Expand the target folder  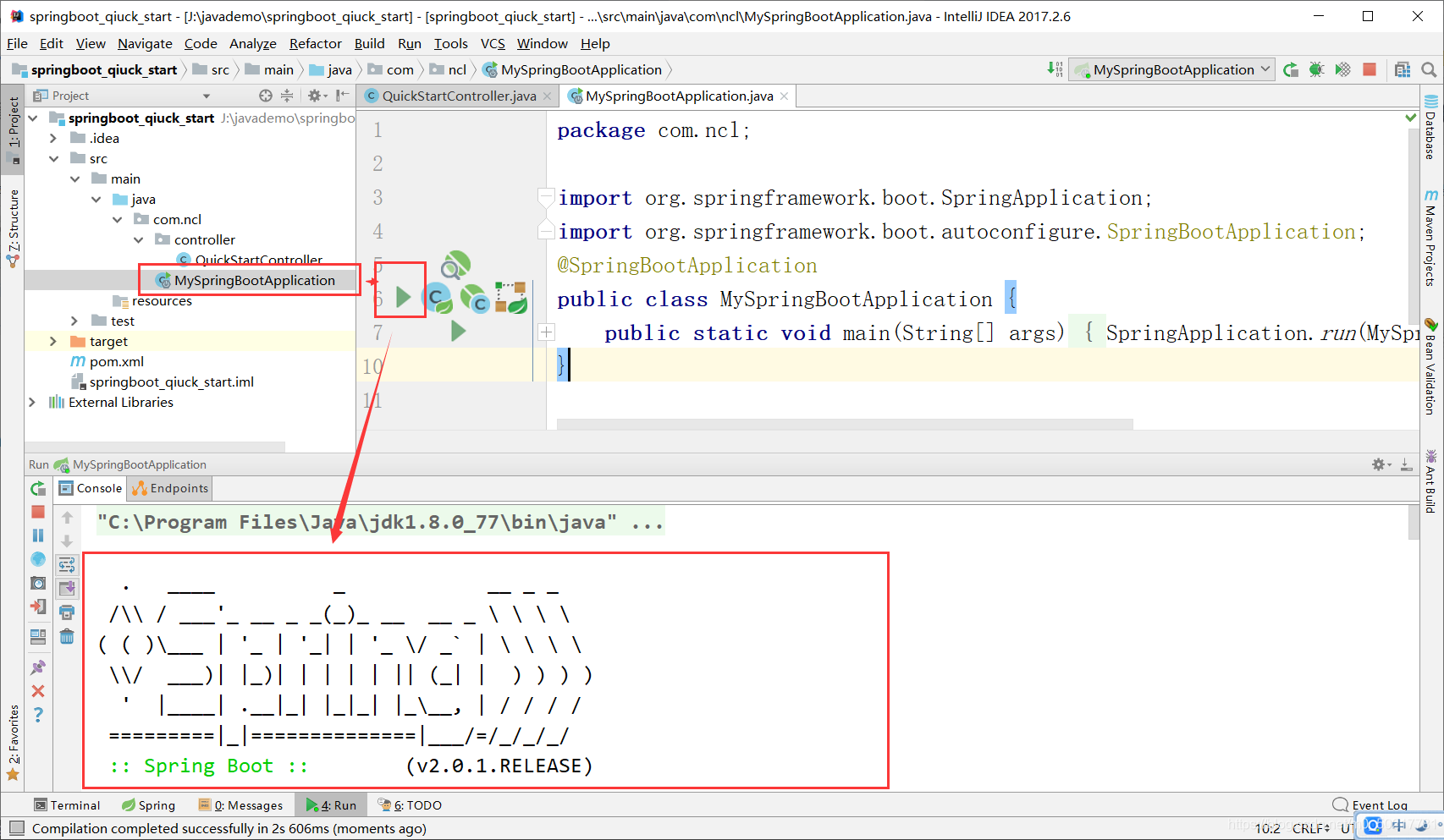point(53,341)
